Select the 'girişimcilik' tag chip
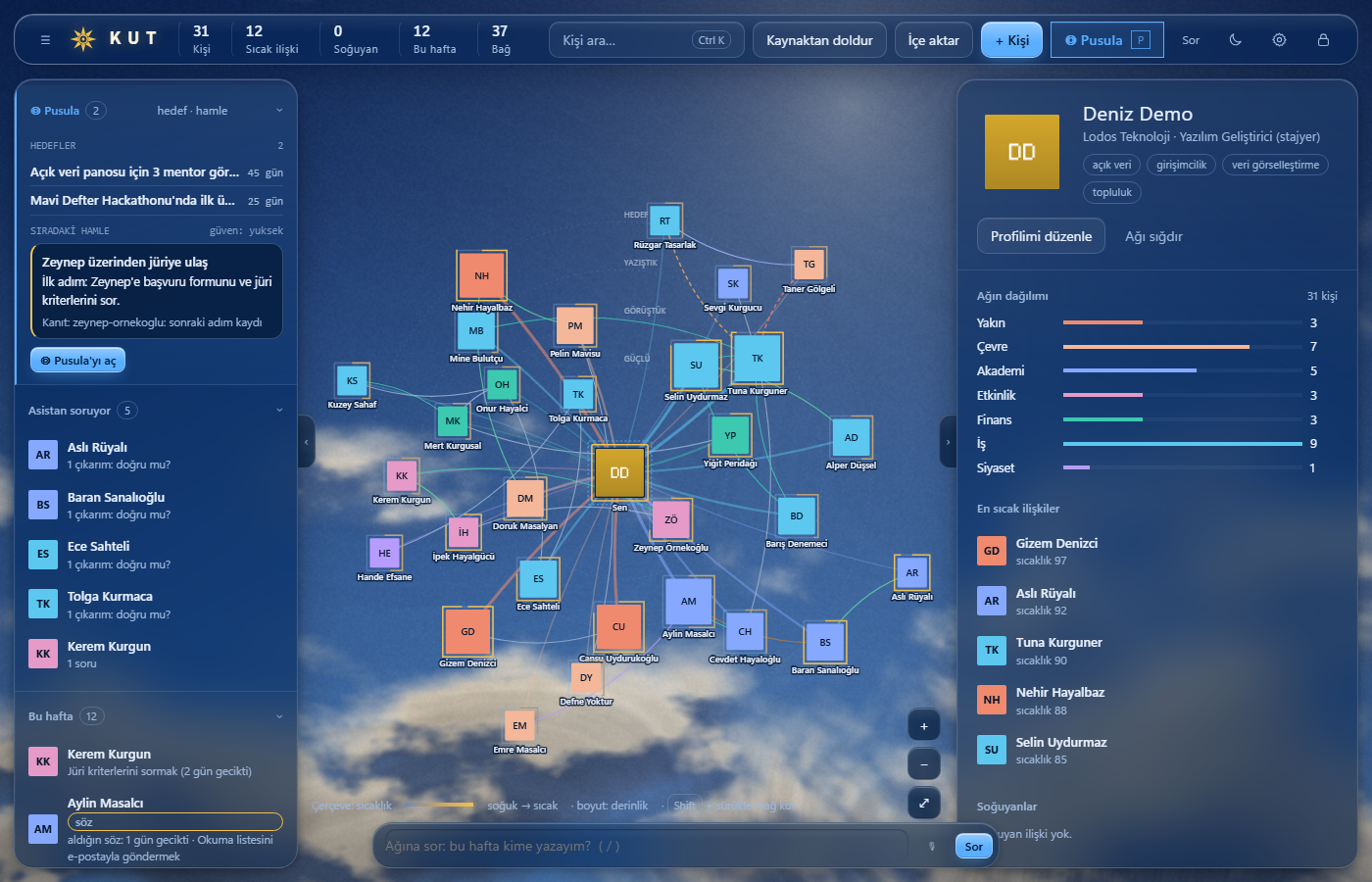This screenshot has width=1372, height=882. point(1181,165)
